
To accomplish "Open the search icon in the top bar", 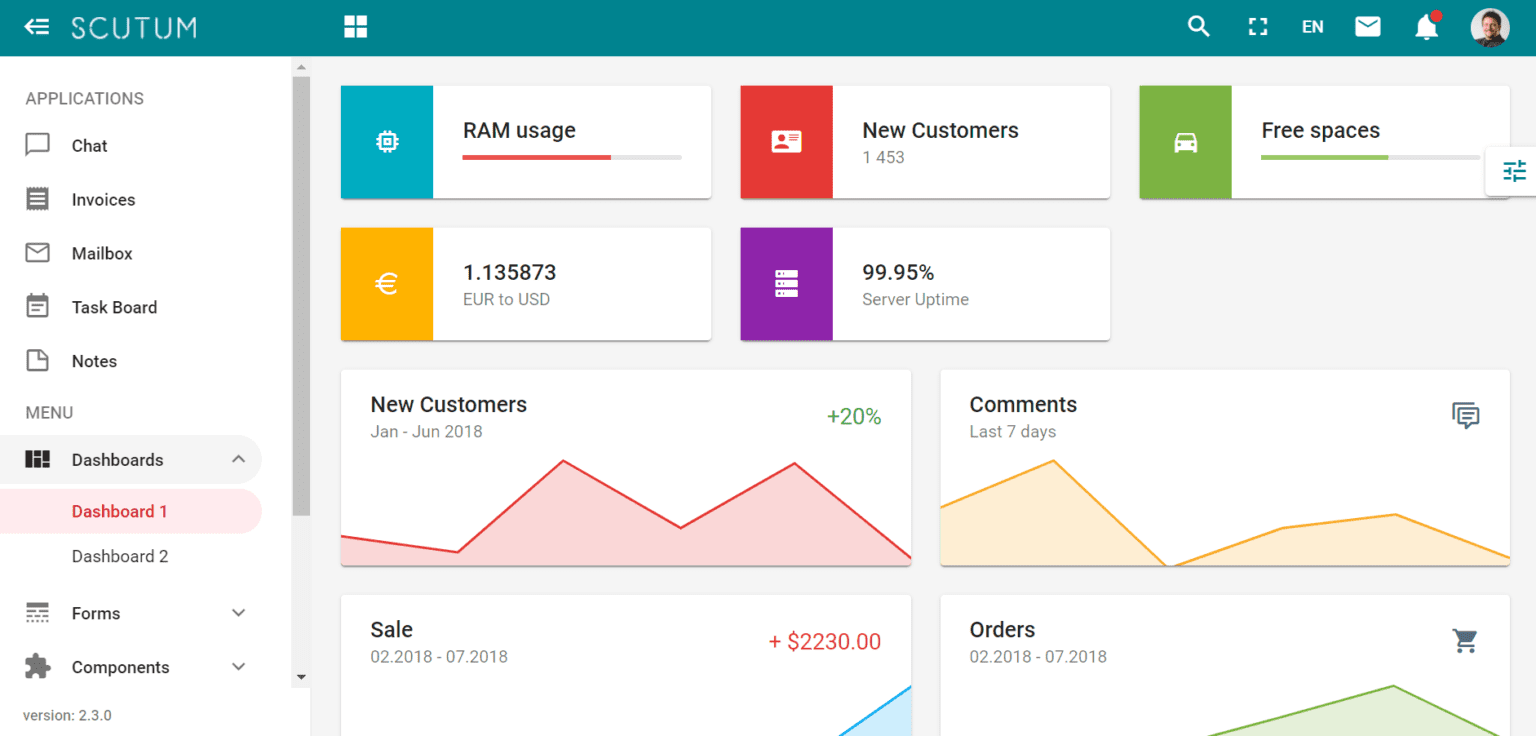I will tap(1198, 27).
